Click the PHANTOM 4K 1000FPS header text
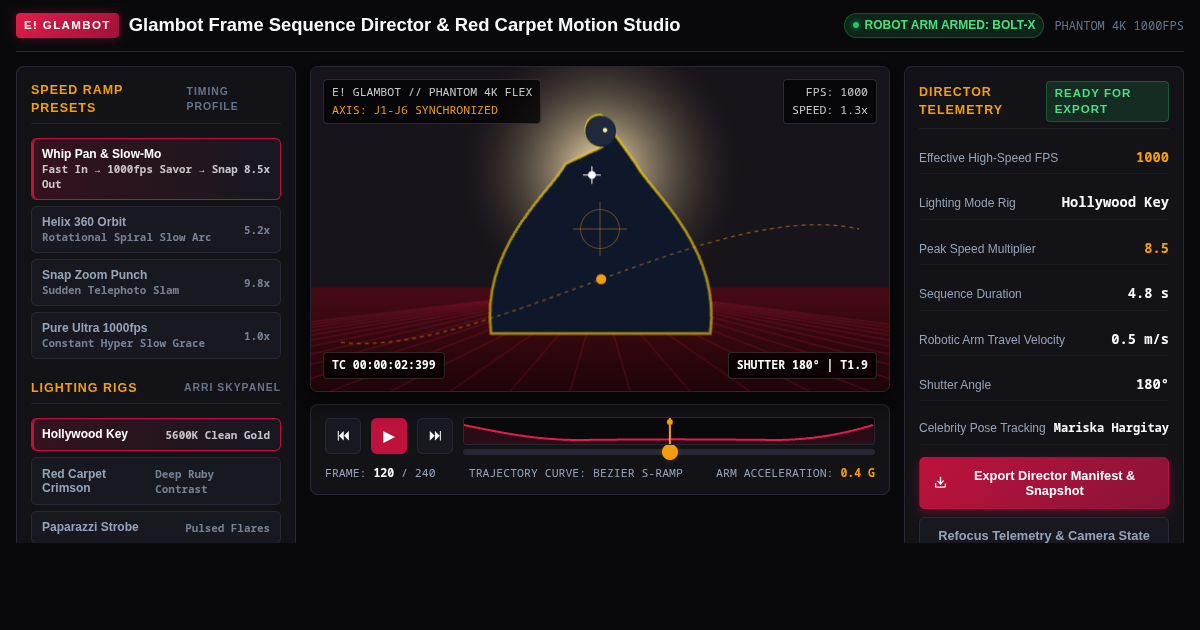The width and height of the screenshot is (1200, 630). click(1119, 26)
